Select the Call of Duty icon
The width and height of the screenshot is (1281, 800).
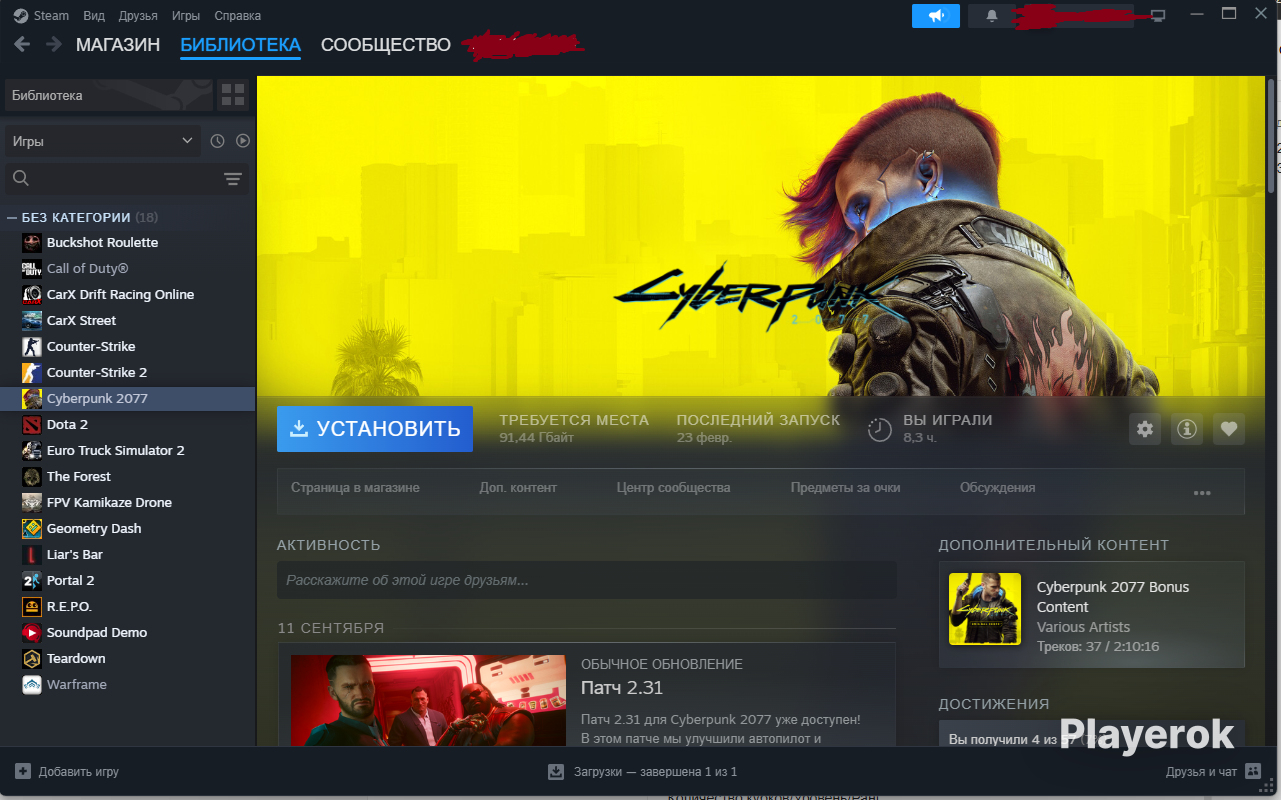(31, 269)
